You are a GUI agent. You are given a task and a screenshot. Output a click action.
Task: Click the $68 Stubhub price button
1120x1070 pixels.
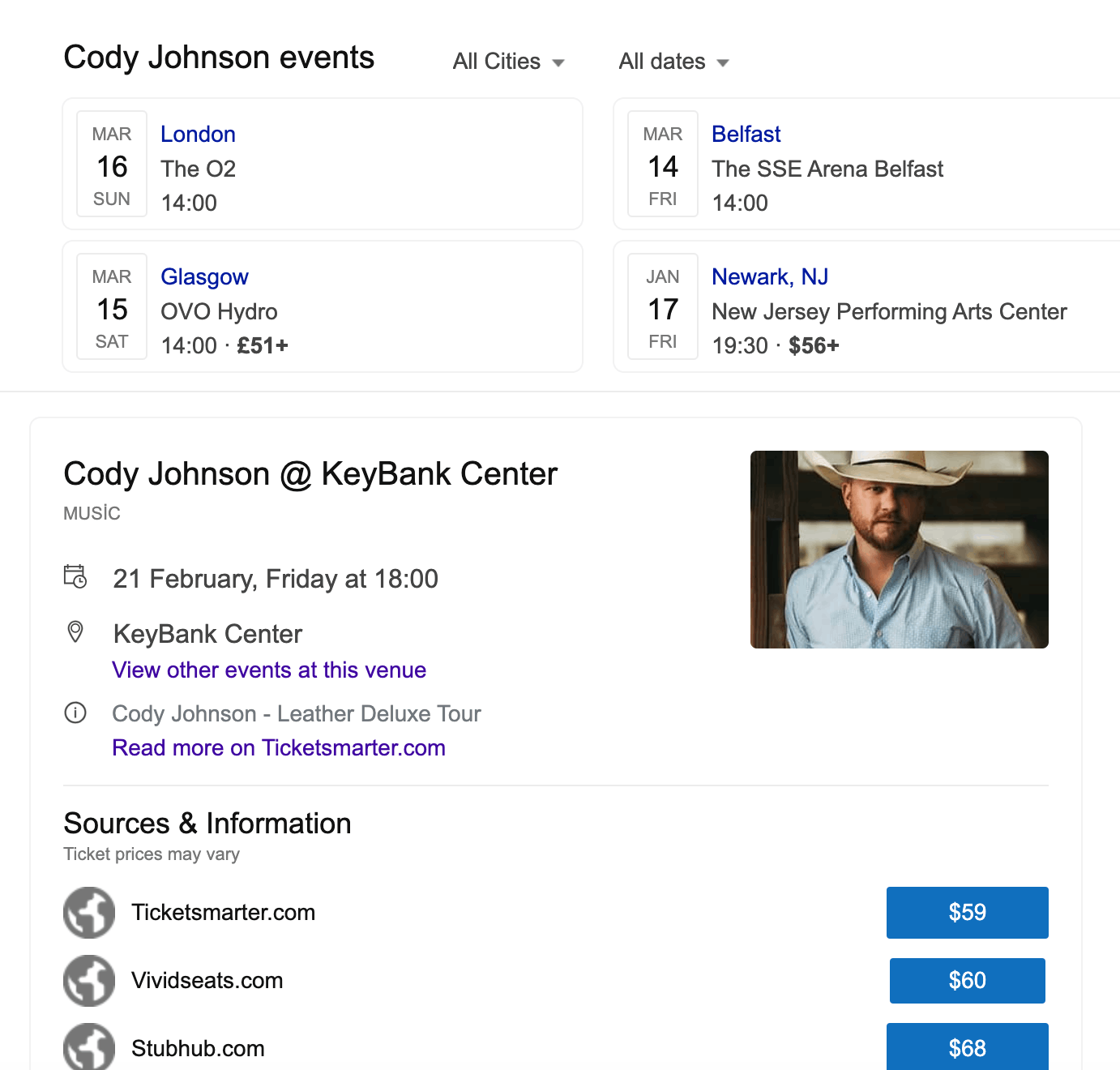coord(967,1046)
